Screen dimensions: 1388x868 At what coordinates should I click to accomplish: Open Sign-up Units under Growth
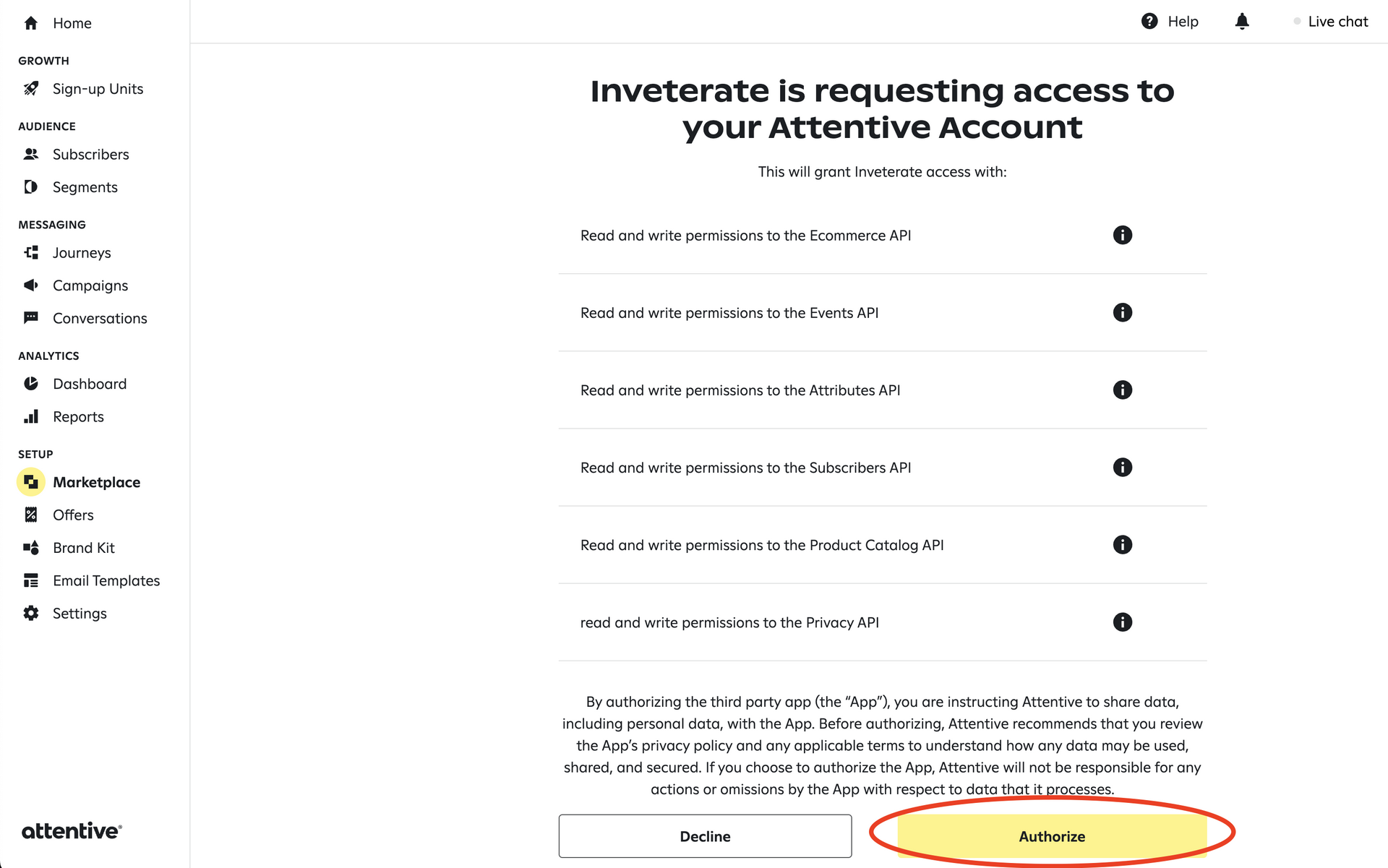(x=98, y=89)
